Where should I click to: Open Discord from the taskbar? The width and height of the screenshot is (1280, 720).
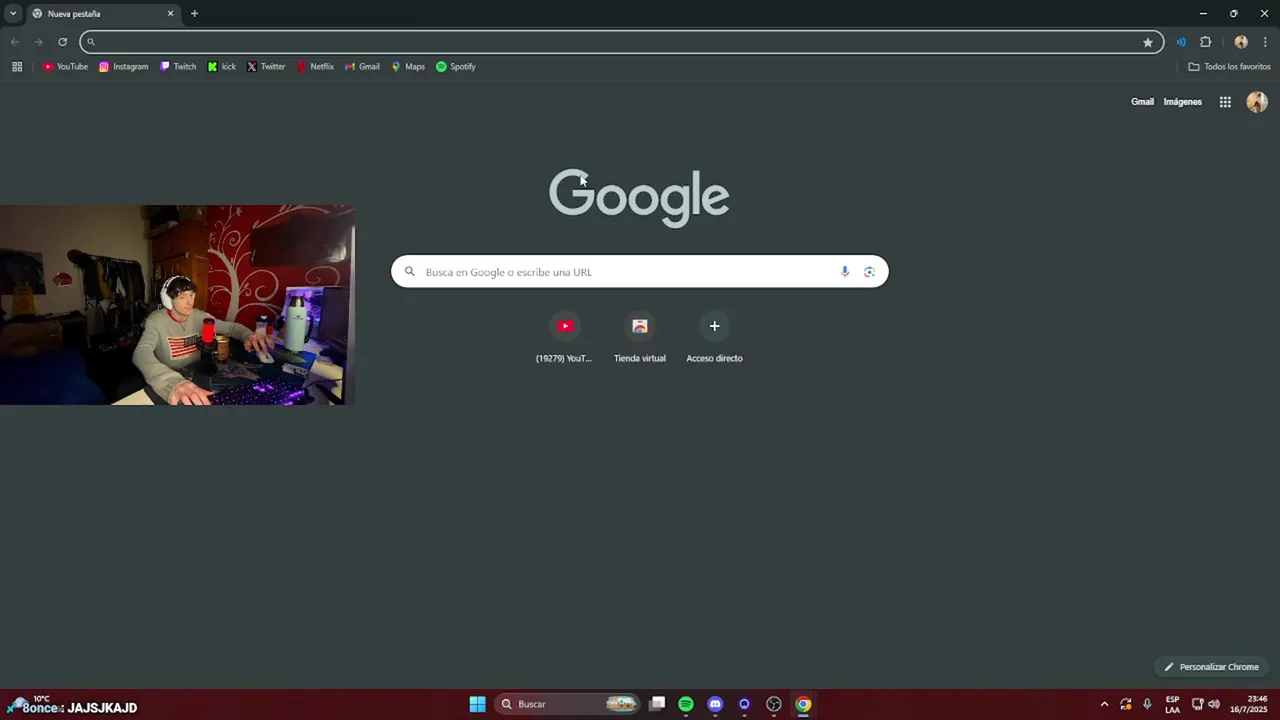pos(715,704)
